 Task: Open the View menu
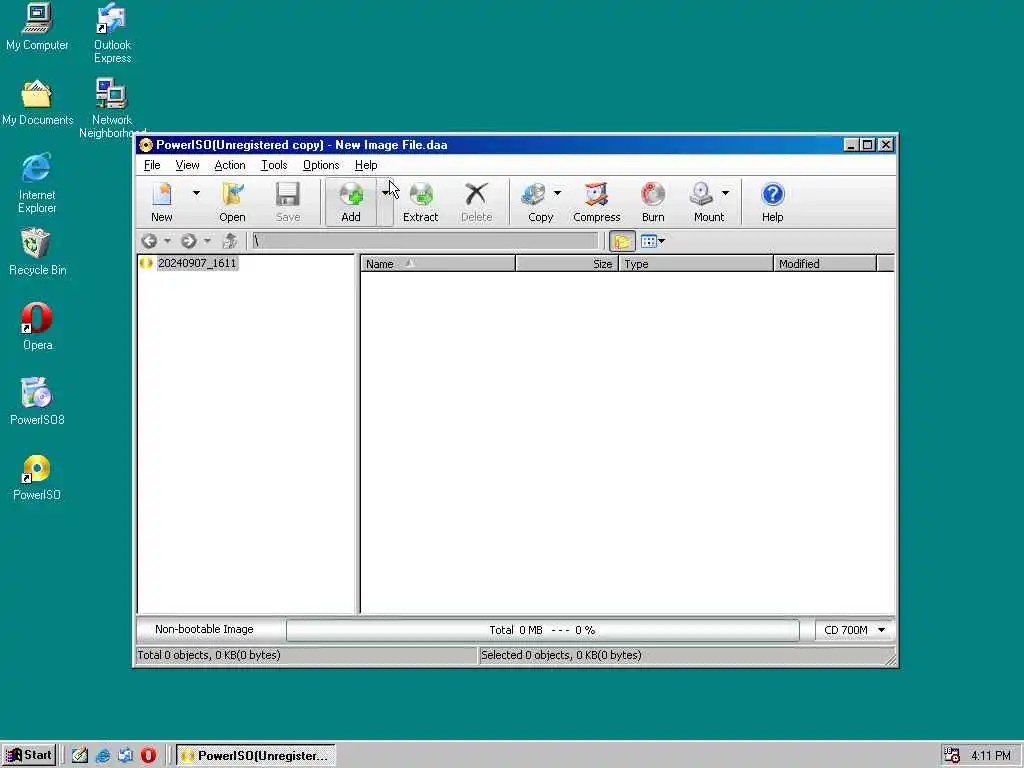coord(187,165)
